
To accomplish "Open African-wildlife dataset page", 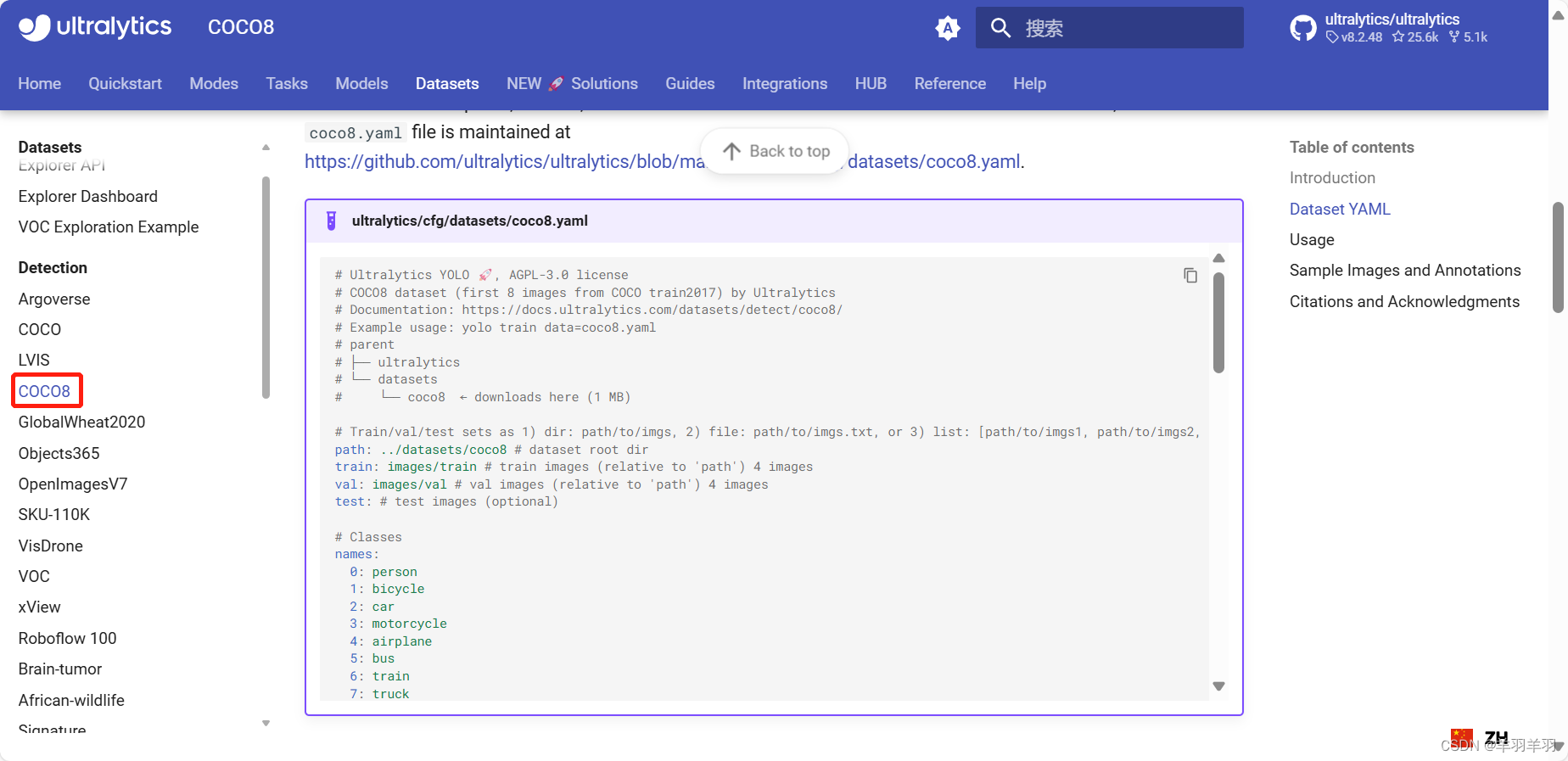I will coord(71,701).
